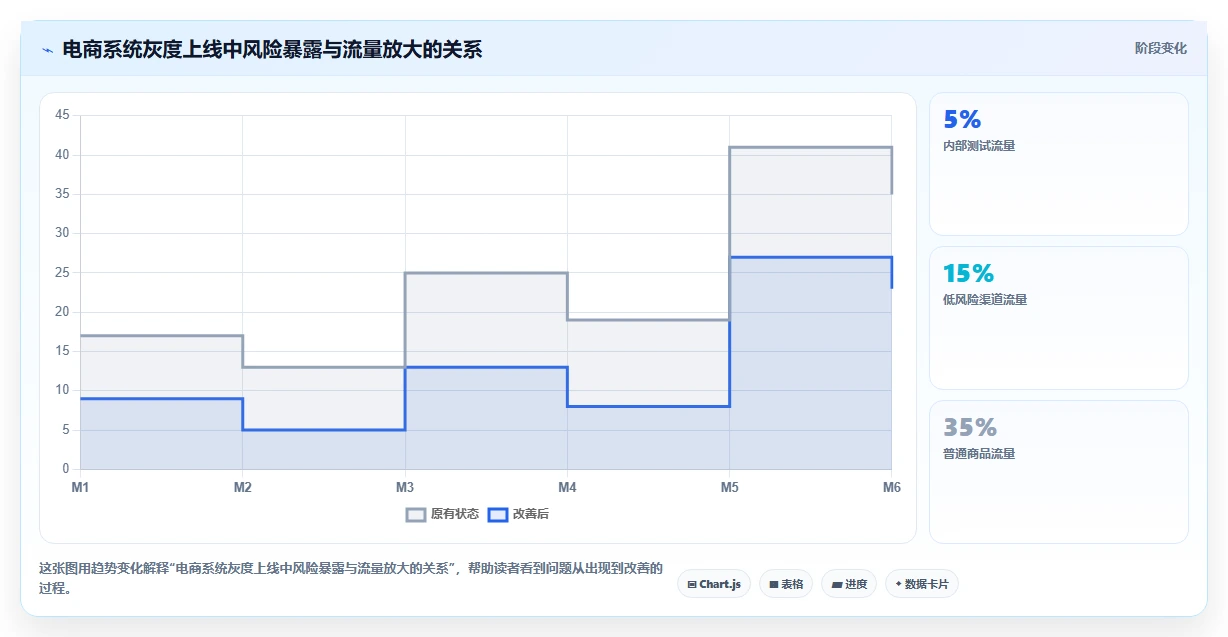The width and height of the screenshot is (1228, 637).
Task: Click the chart title 电商系统灰度上线中风险暴露与流量放大的关系
Action: (x=272, y=49)
